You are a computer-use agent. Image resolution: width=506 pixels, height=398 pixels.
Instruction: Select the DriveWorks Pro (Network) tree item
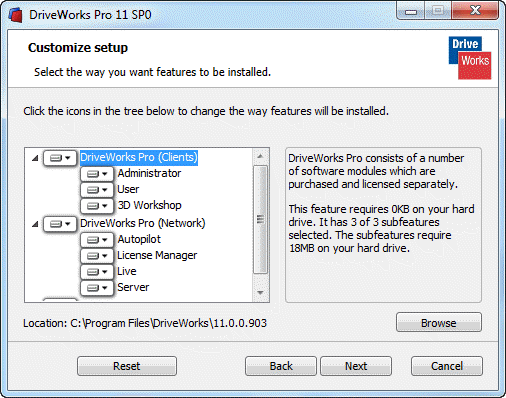pyautogui.click(x=143, y=223)
